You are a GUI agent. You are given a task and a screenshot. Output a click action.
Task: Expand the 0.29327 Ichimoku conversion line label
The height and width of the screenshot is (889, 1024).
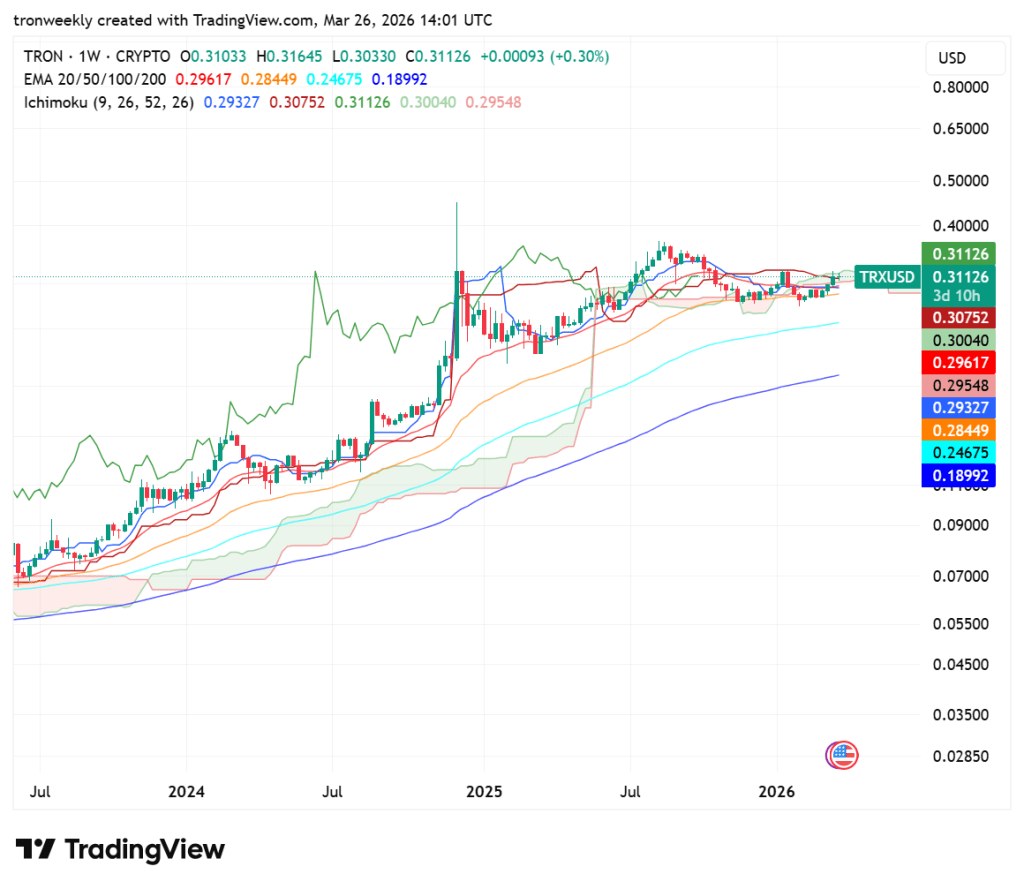tap(959, 407)
